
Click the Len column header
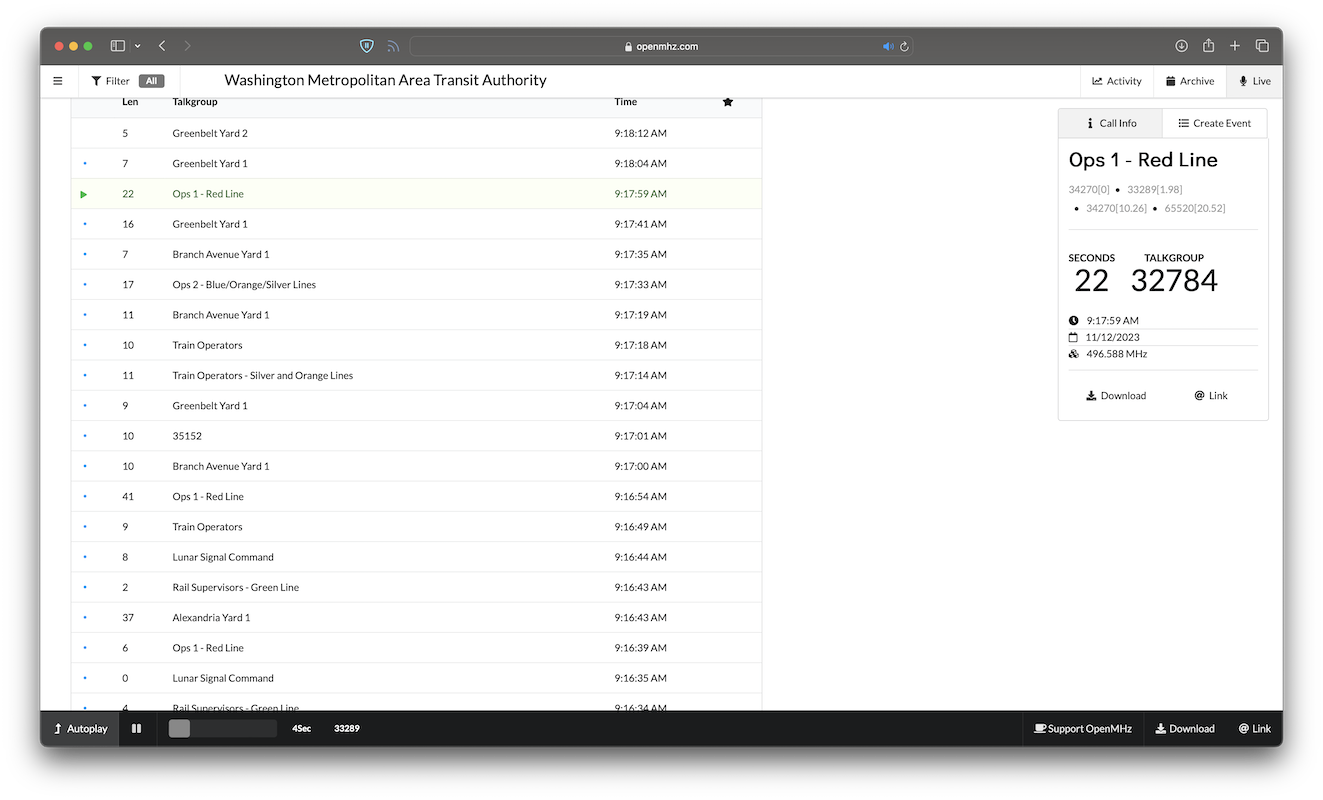click(130, 102)
